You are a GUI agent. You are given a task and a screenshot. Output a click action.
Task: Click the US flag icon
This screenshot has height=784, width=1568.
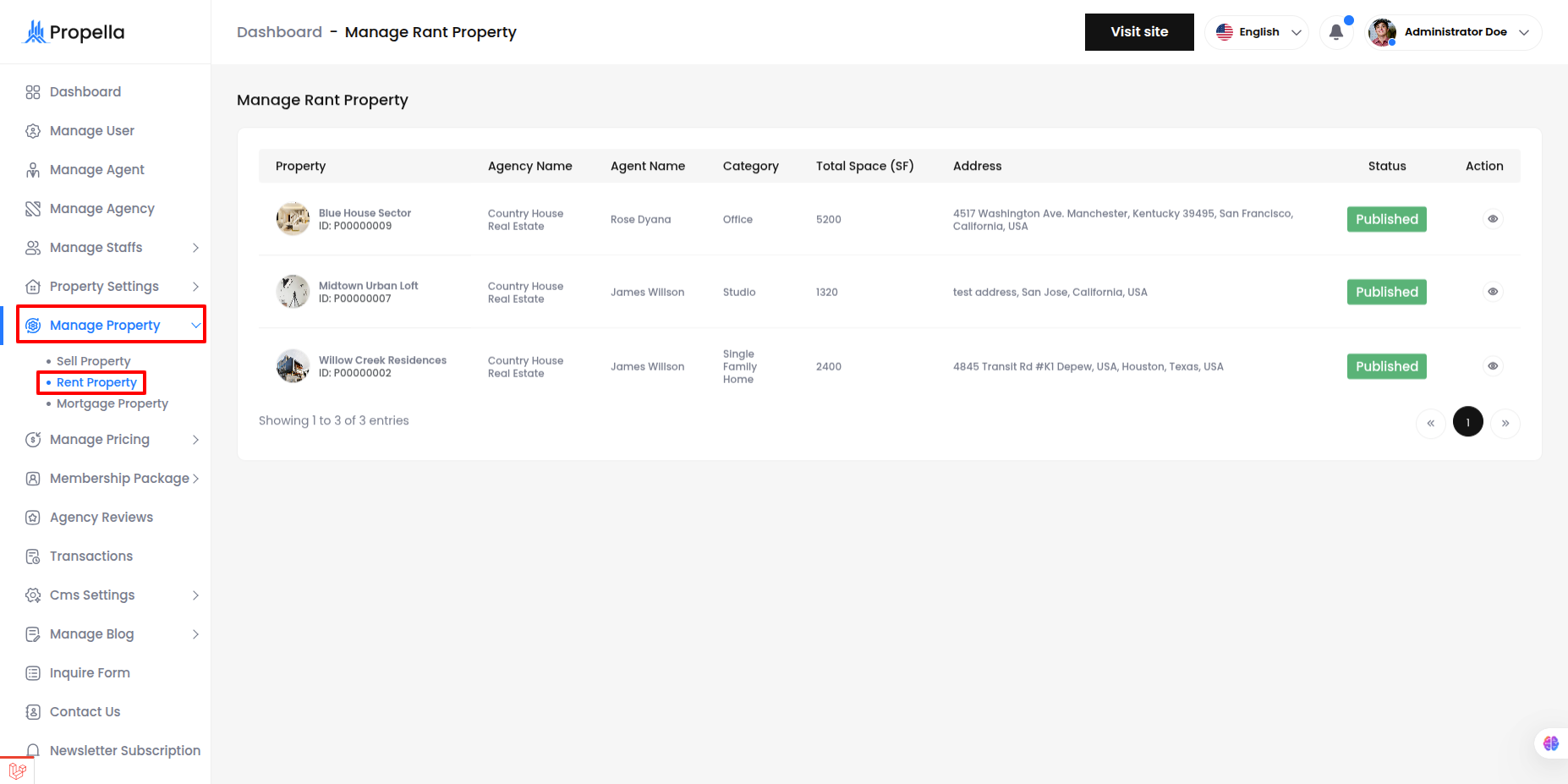point(1225,32)
